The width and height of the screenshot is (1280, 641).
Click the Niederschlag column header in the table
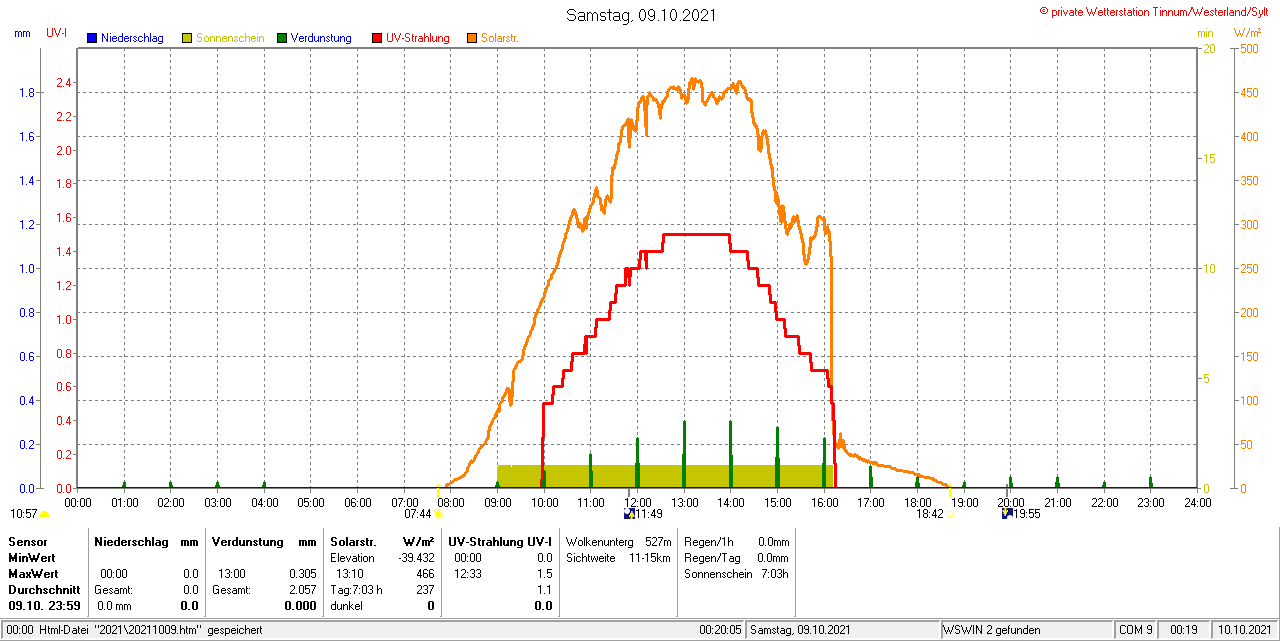click(131, 541)
